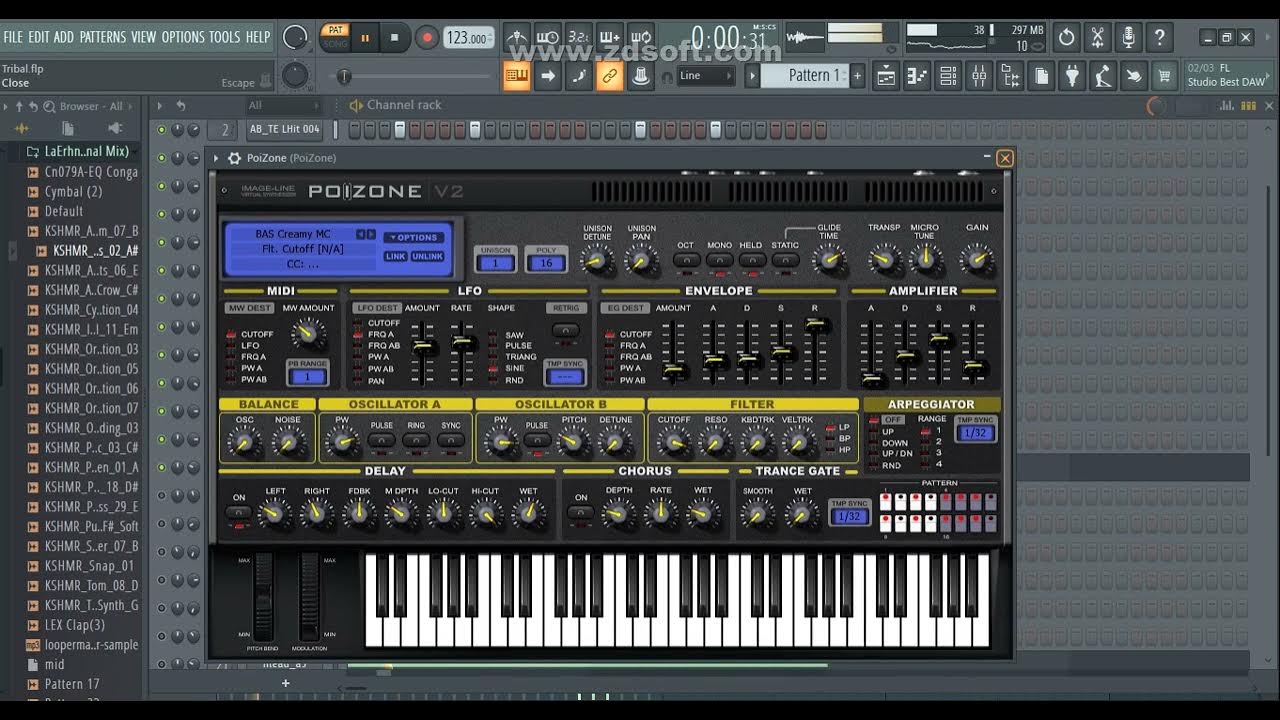
Task: Toggle the OCT button in PoiZone
Action: [x=686, y=260]
